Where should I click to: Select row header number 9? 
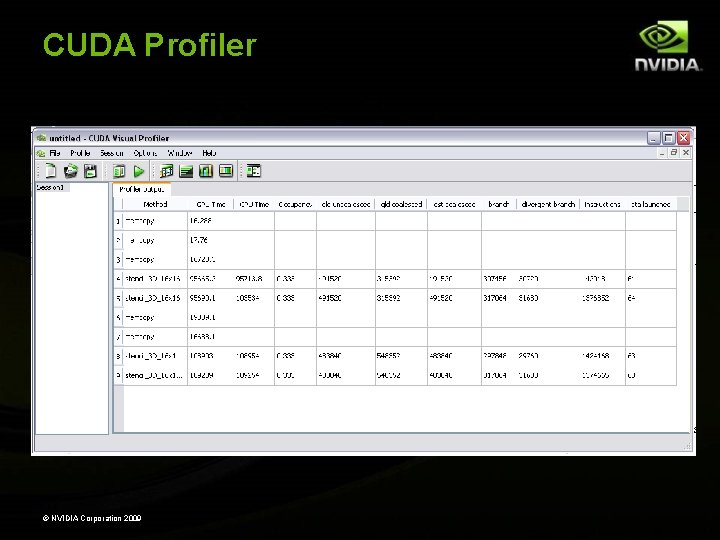coord(118,375)
